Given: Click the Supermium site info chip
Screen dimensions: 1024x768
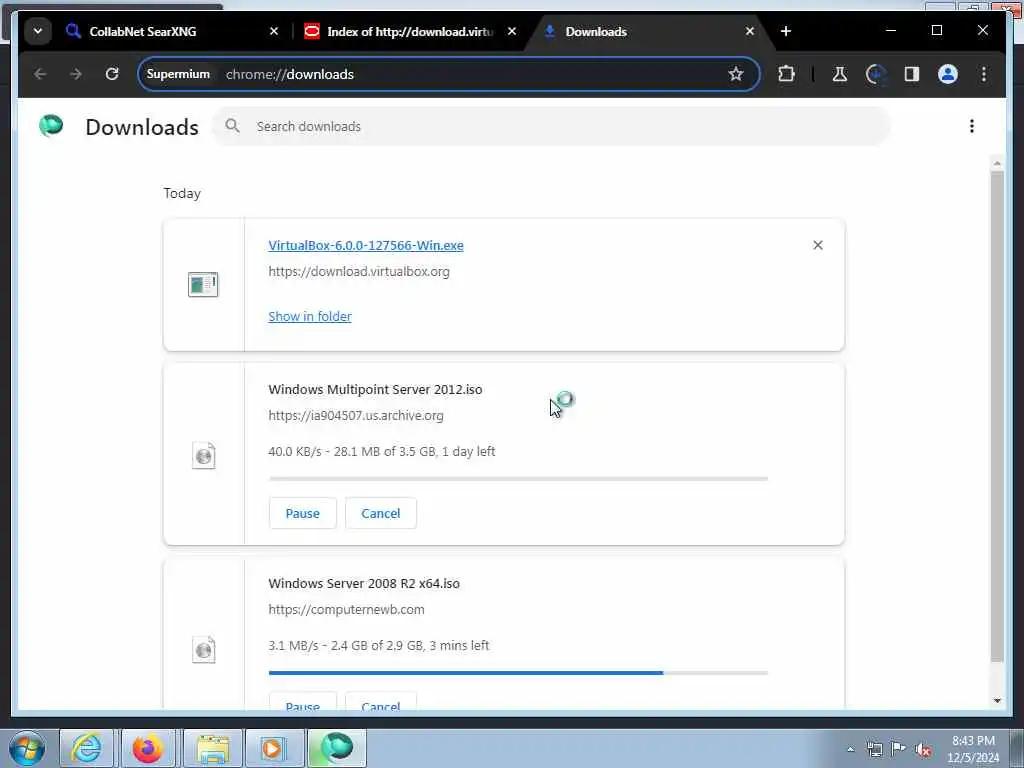Looking at the screenshot, I should click(178, 74).
